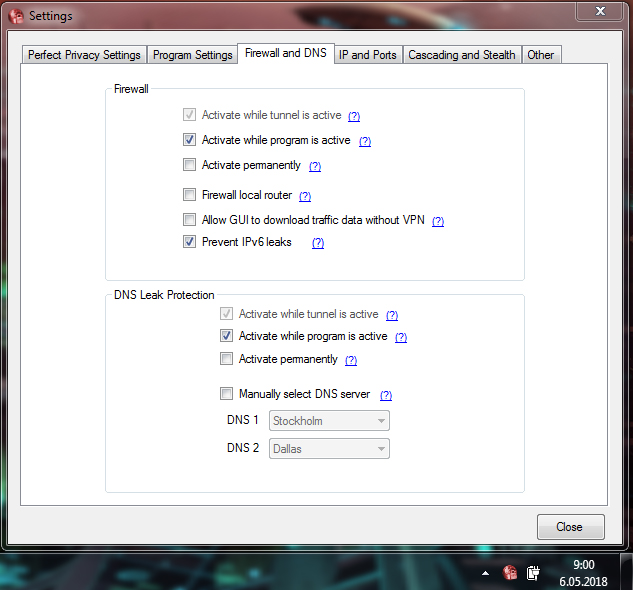This screenshot has height=590, width=633.
Task: Toggle DNS Activate while tunnel is active
Action: (226, 314)
